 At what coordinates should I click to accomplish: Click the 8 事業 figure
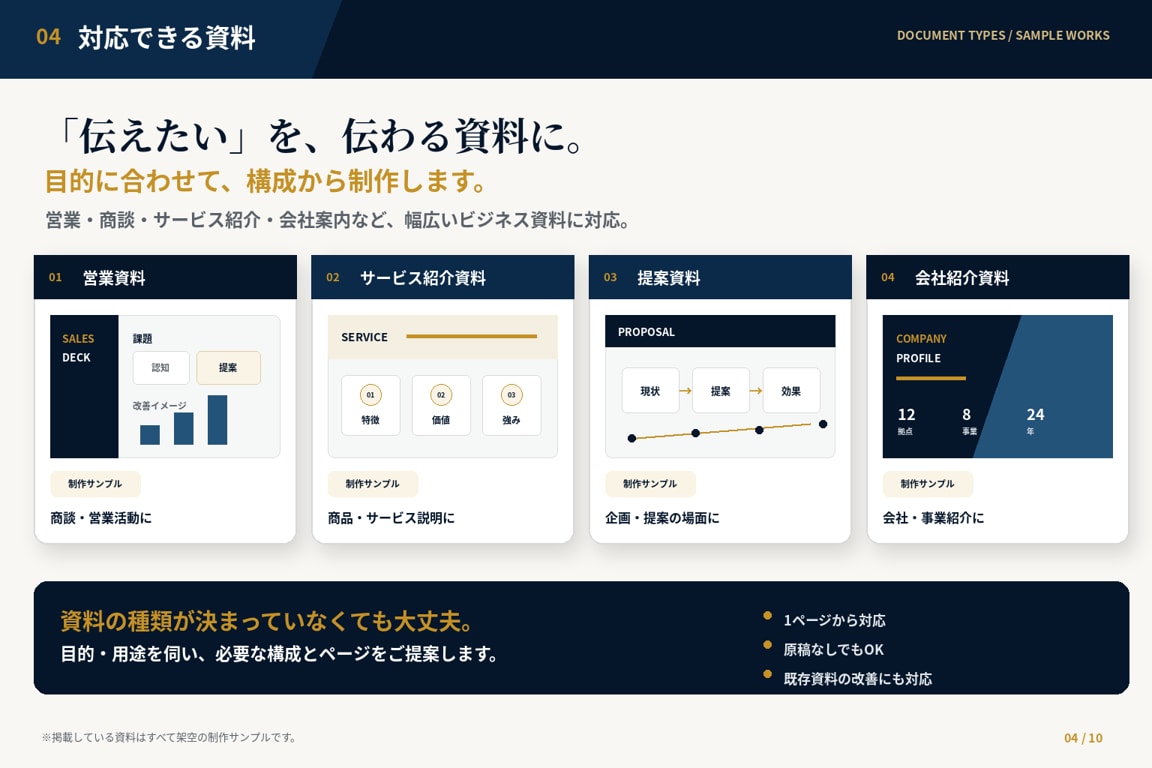[969, 420]
